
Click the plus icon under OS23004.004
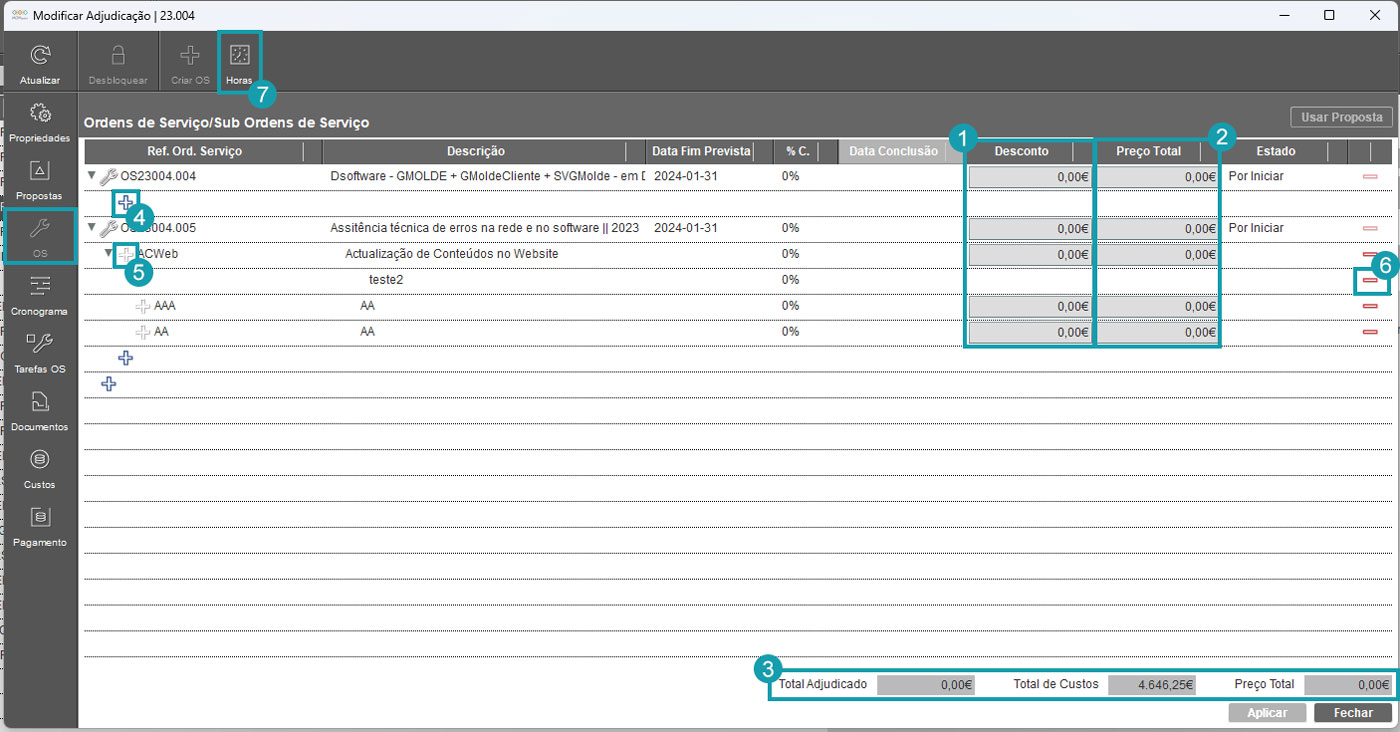(x=126, y=203)
